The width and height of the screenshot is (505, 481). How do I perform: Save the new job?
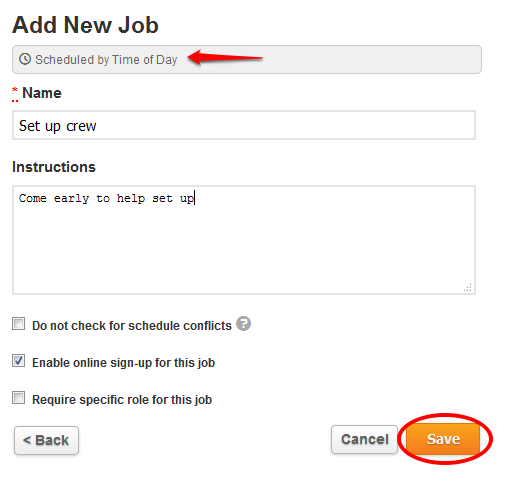click(443, 439)
